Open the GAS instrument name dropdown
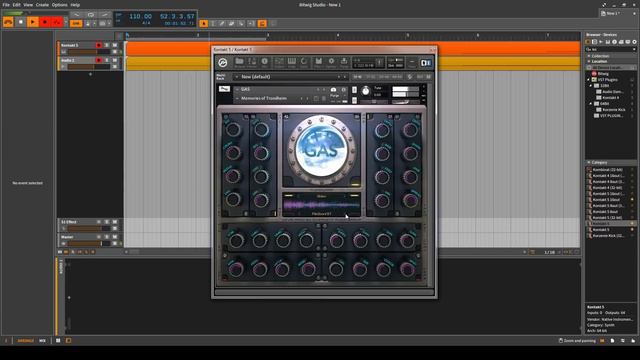The height and width of the screenshot is (360, 640). tap(237, 89)
